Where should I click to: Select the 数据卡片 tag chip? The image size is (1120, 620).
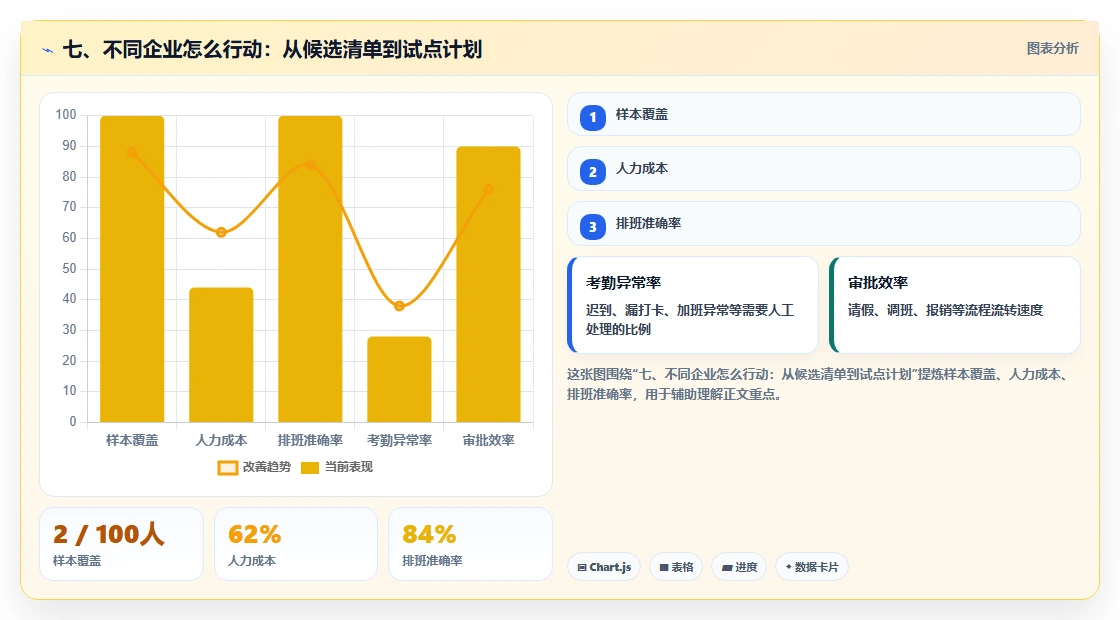[811, 567]
